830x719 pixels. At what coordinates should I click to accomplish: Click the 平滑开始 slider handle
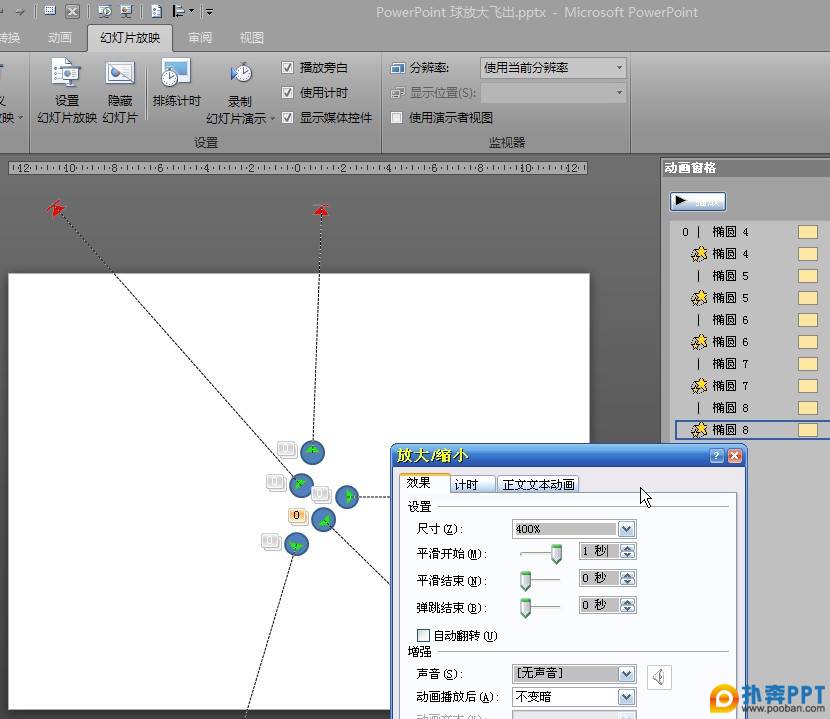[556, 553]
